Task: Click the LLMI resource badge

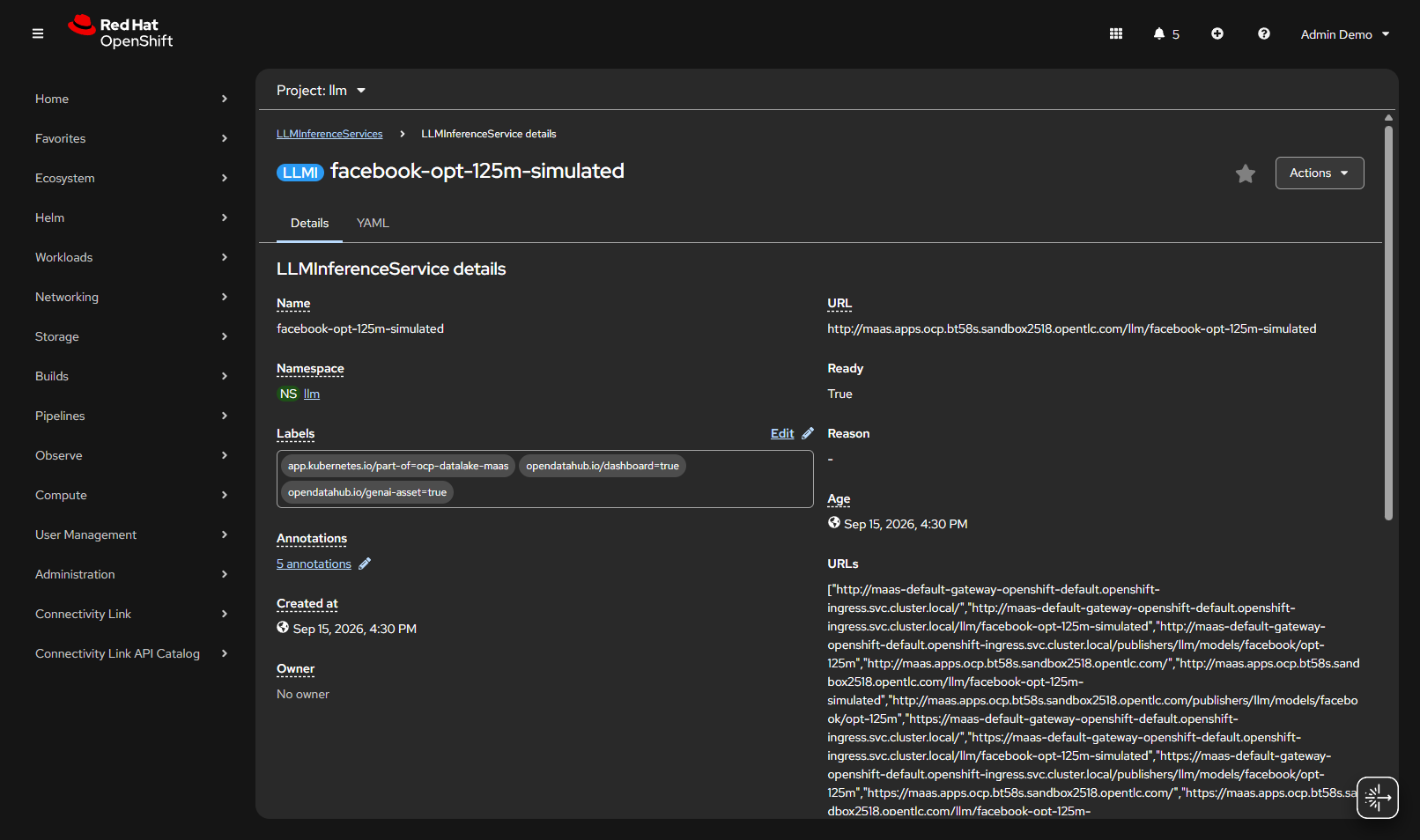Action: (300, 173)
